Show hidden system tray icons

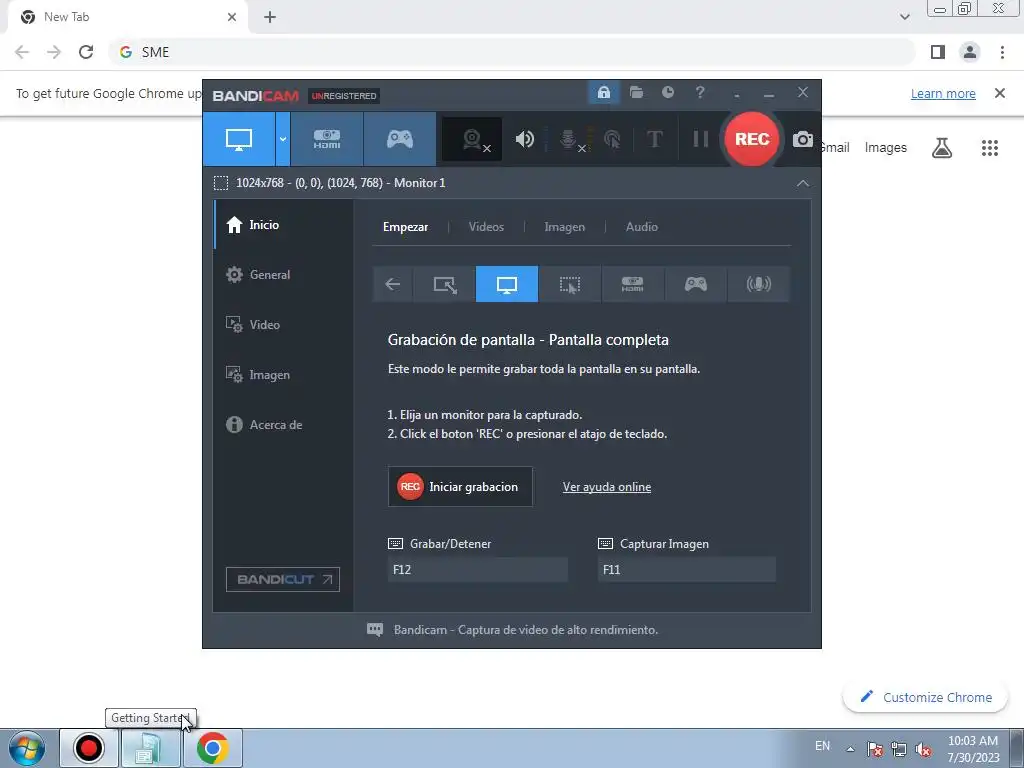pos(850,749)
